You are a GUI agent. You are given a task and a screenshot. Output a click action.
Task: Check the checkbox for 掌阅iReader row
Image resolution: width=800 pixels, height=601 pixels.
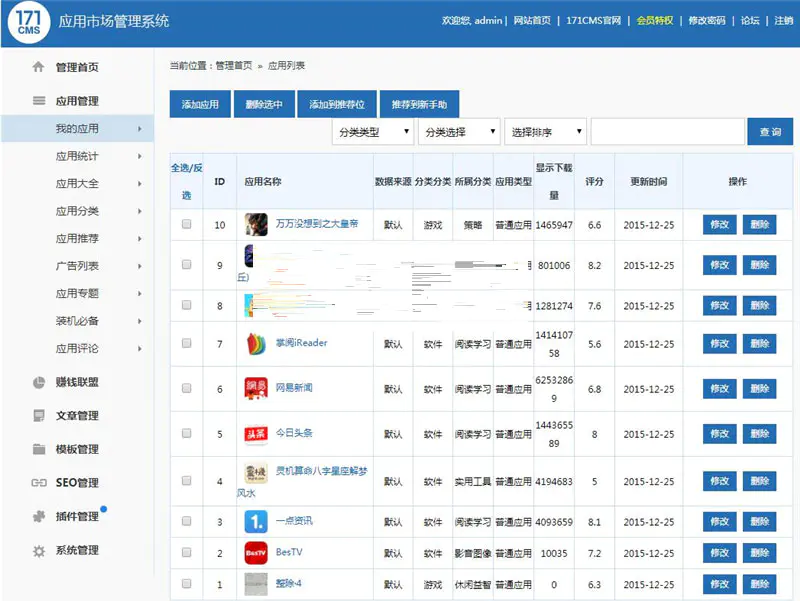pos(186,340)
